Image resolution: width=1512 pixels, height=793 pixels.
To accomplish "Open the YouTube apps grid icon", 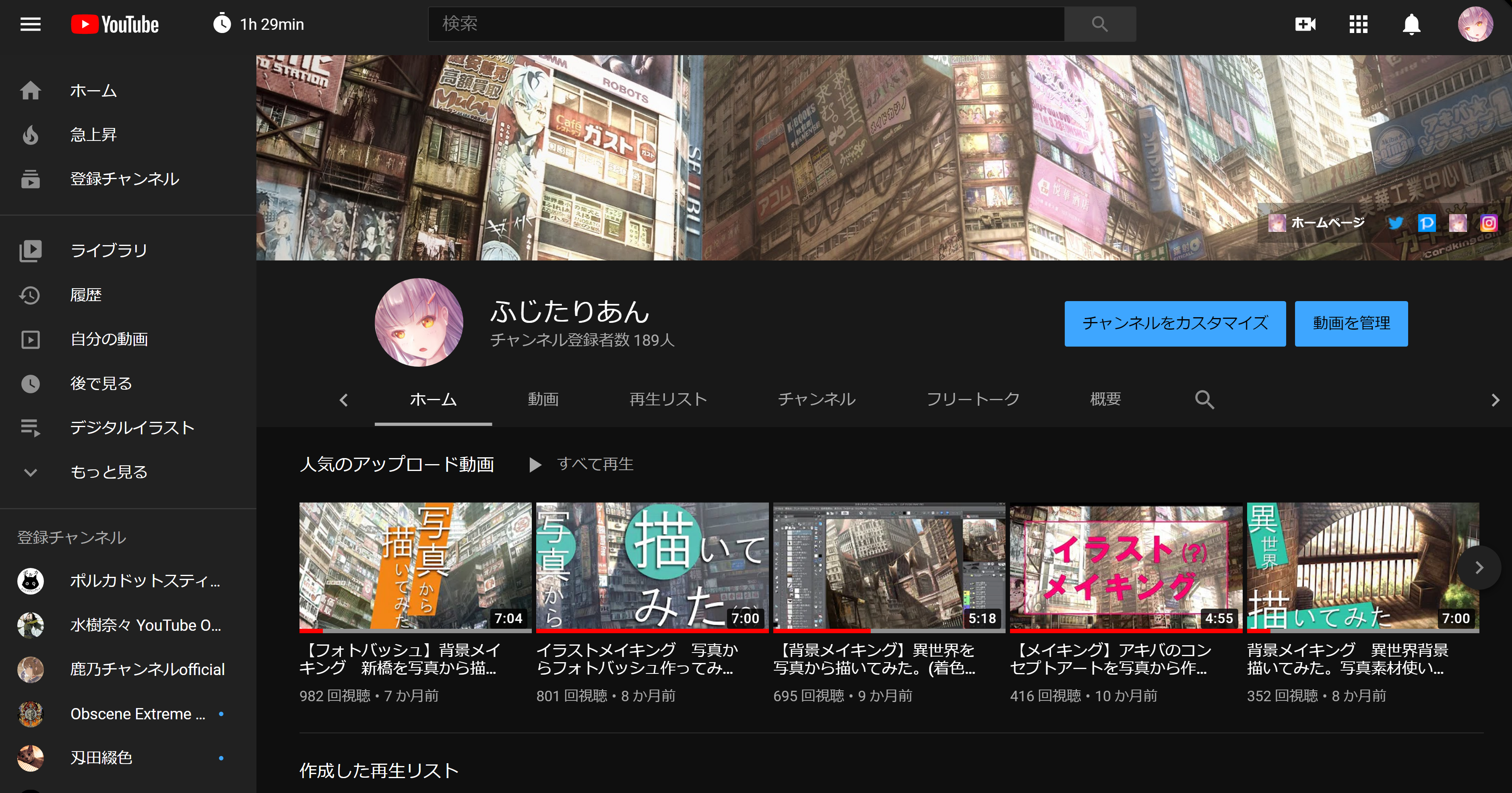I will 1358,24.
